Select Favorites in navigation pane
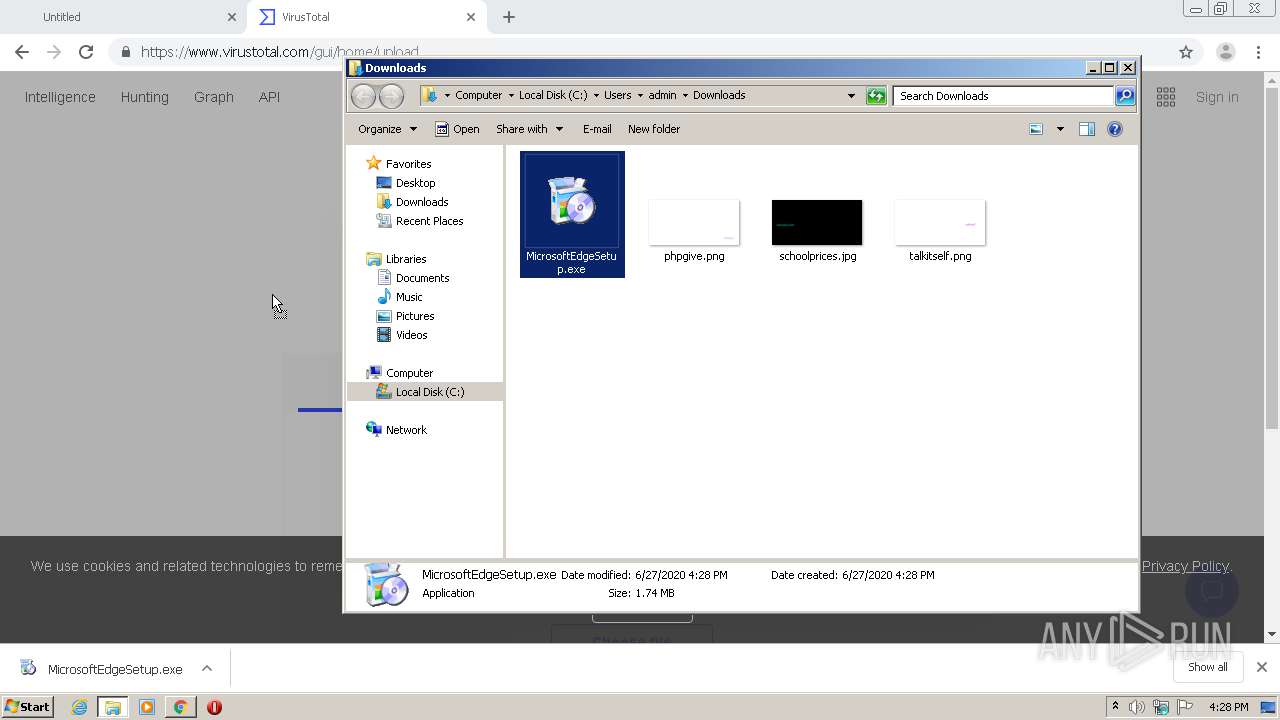 point(408,164)
